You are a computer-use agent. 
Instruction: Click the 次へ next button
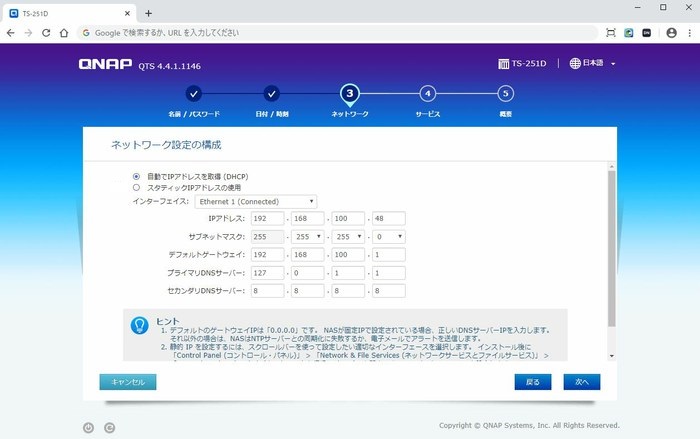pos(582,382)
